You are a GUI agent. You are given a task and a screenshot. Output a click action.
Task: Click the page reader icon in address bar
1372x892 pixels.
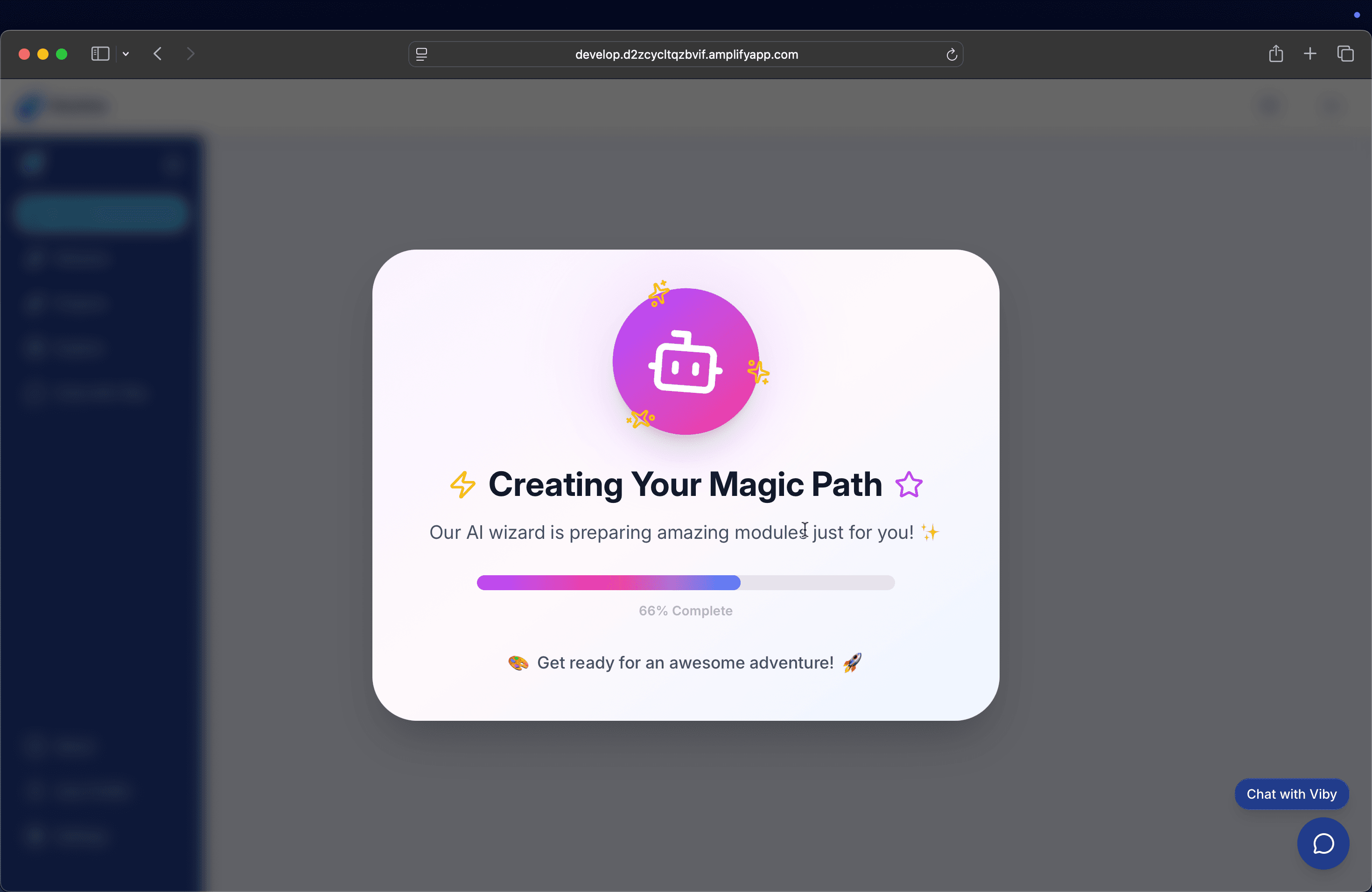point(421,54)
